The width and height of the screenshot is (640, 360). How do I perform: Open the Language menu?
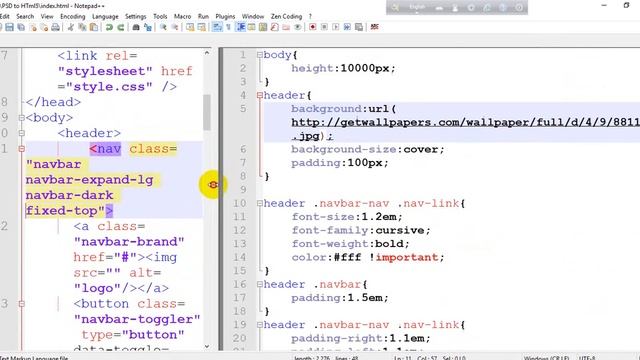pyautogui.click(x=105, y=16)
